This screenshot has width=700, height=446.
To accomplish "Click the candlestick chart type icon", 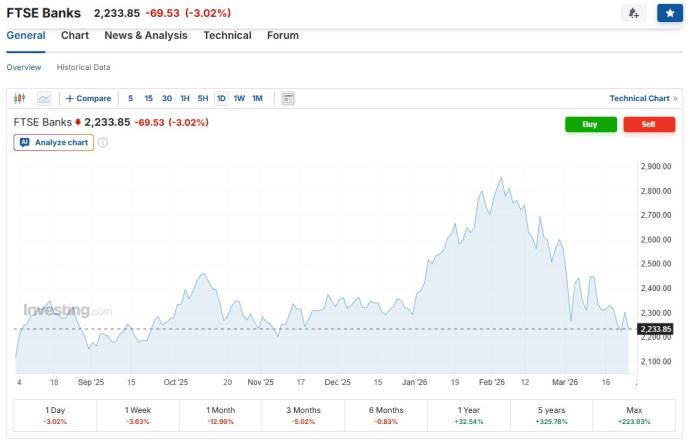I will coord(20,98).
